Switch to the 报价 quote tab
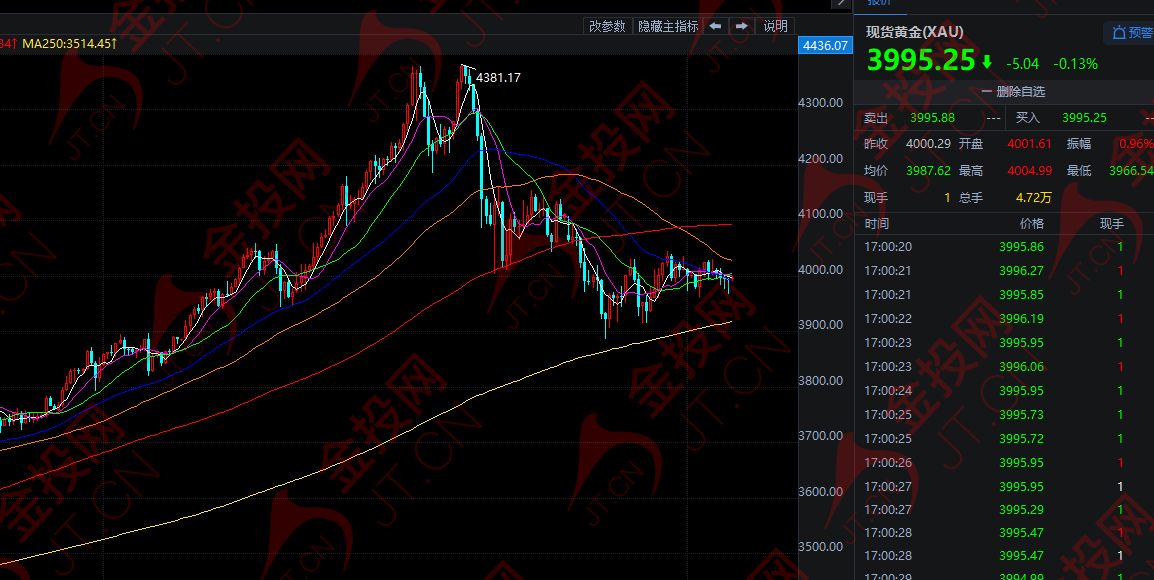This screenshot has height=580, width=1154. (x=878, y=4)
